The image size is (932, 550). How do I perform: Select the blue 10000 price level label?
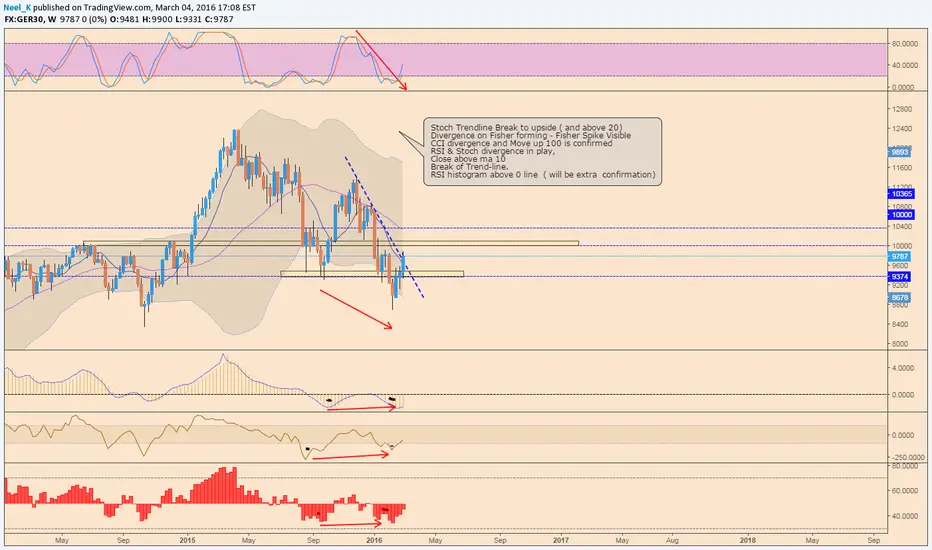click(901, 215)
